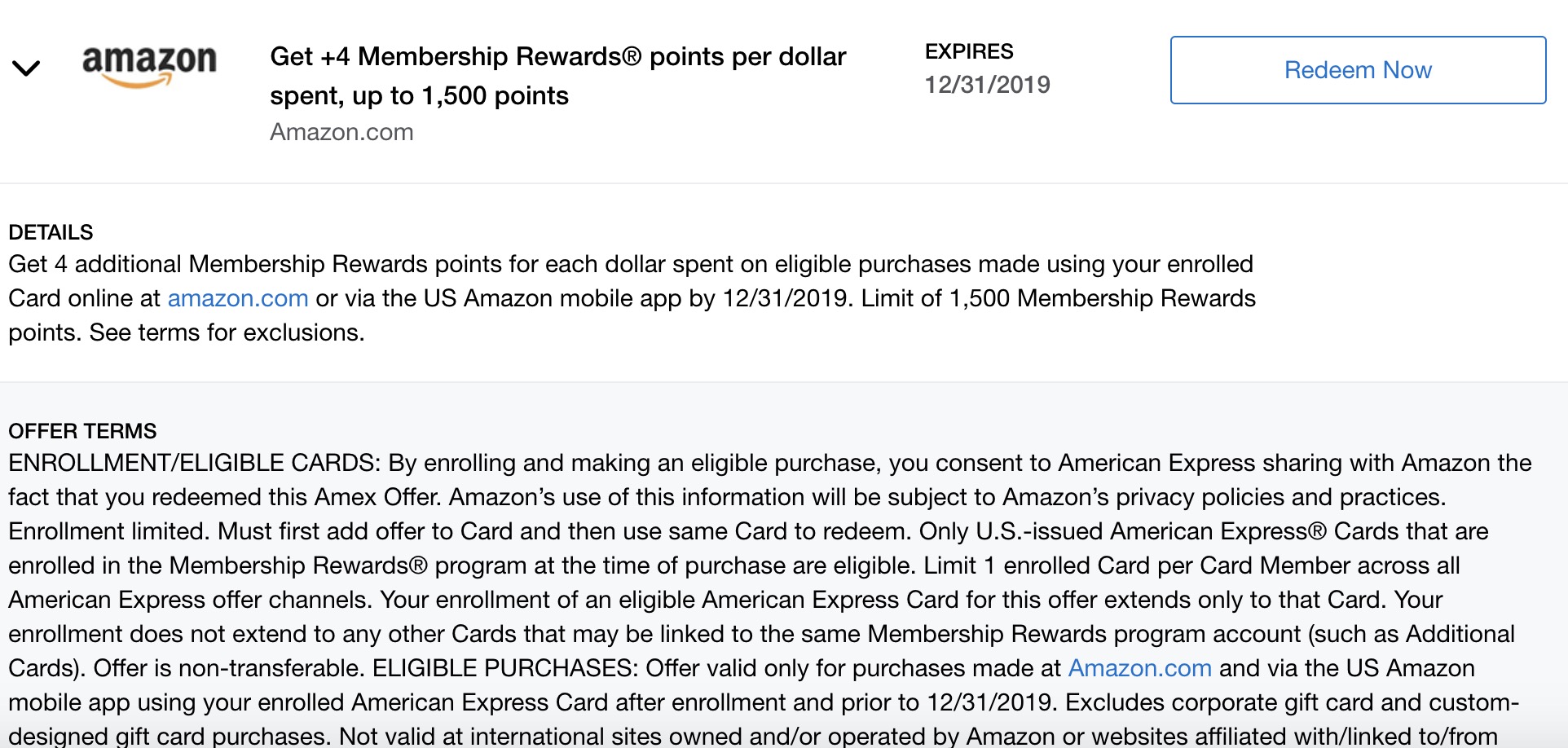Image resolution: width=1568 pixels, height=748 pixels.
Task: Click the 'Enrollment limited.' sentence
Action: (109, 531)
